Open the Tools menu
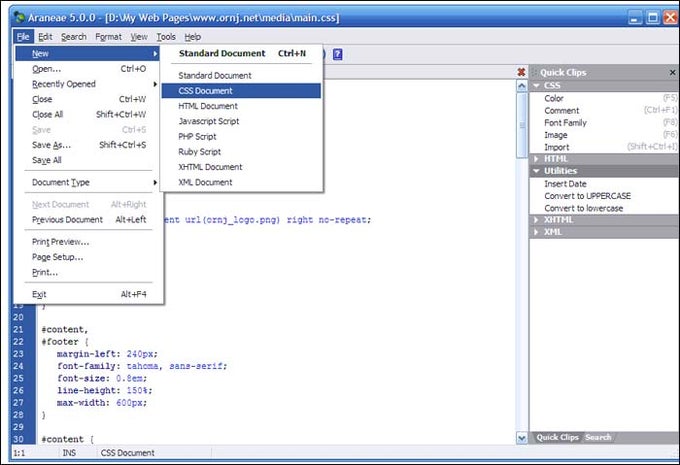The height and width of the screenshot is (465, 680). pos(166,37)
